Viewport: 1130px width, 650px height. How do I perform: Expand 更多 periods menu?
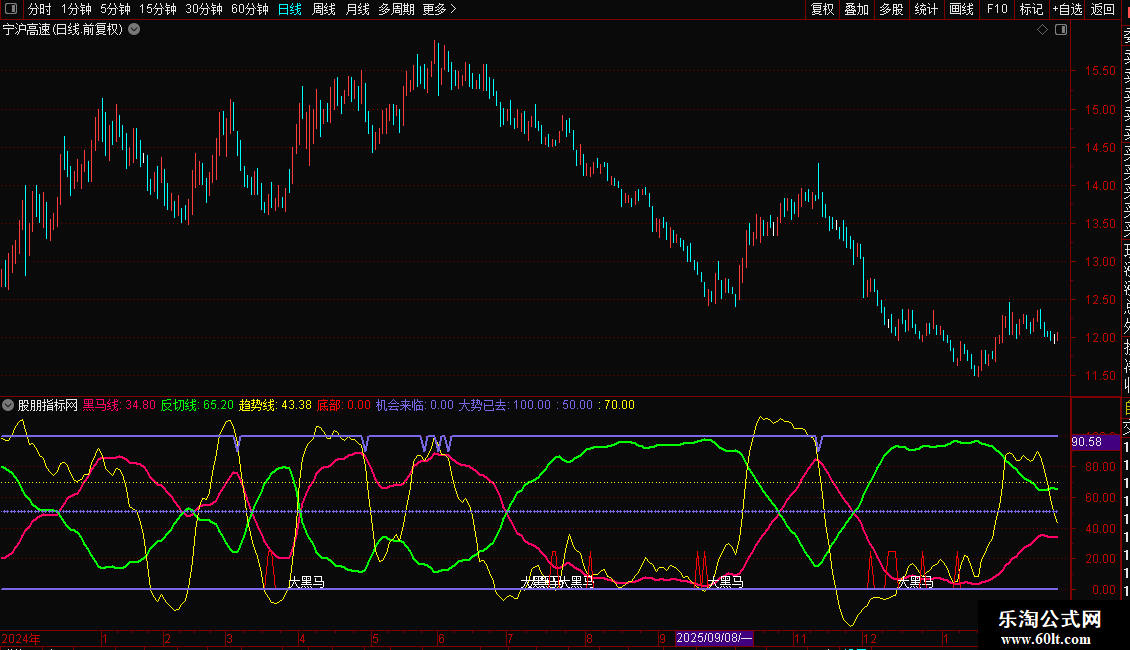coord(439,9)
